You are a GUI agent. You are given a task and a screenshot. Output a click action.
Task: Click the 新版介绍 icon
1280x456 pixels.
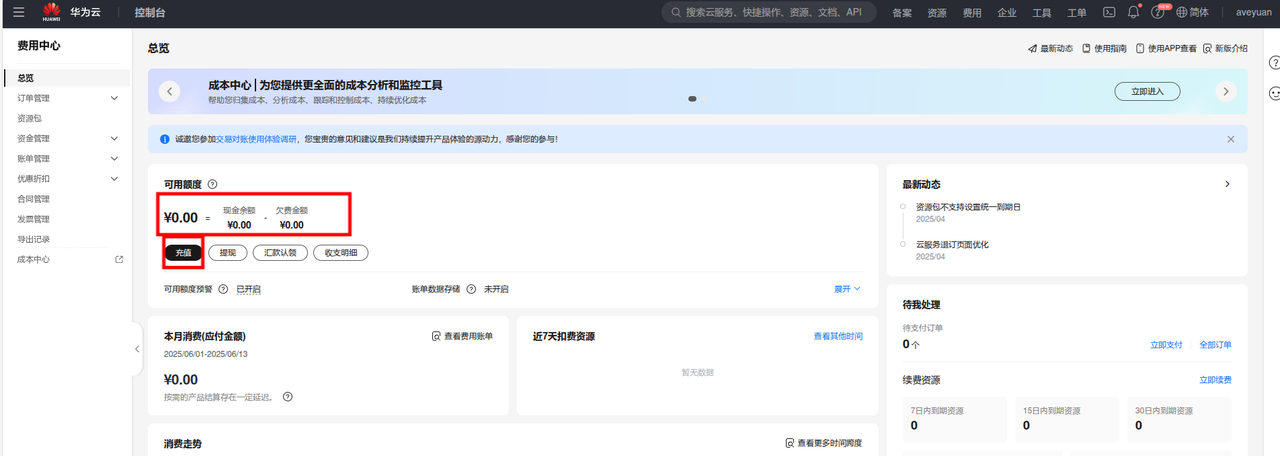(1208, 48)
